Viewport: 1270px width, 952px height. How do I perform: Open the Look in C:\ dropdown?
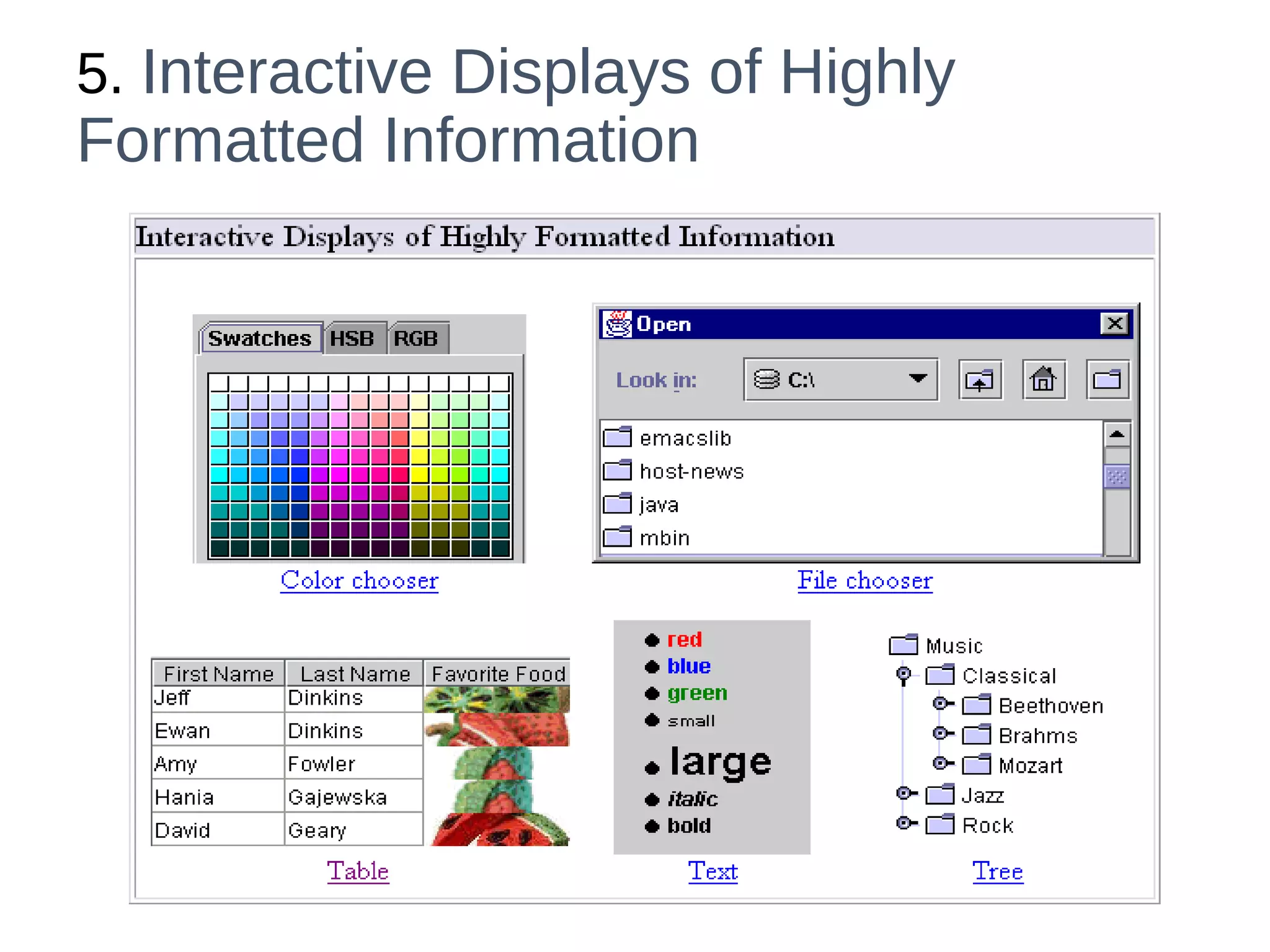pyautogui.click(x=917, y=379)
